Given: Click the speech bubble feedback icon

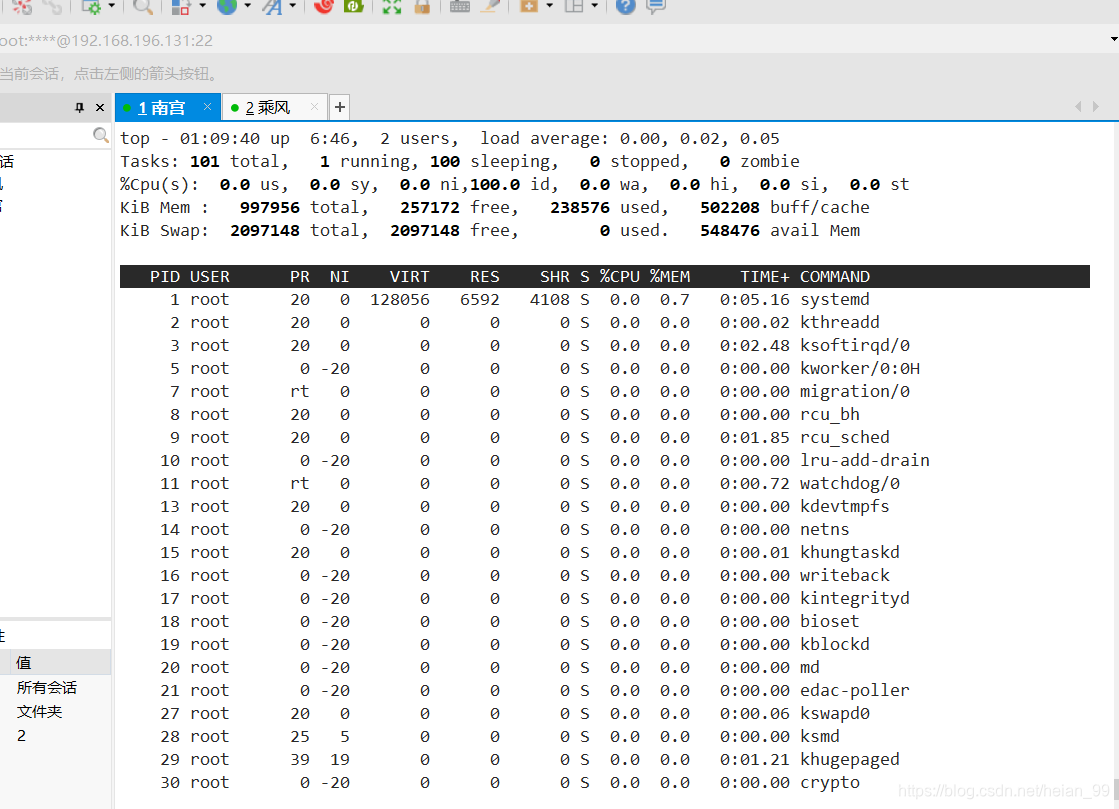Looking at the screenshot, I should pos(656,6).
